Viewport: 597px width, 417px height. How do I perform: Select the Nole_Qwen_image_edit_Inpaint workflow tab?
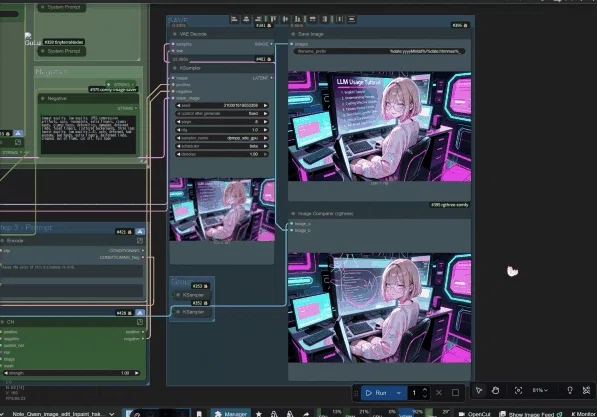click(x=59, y=414)
